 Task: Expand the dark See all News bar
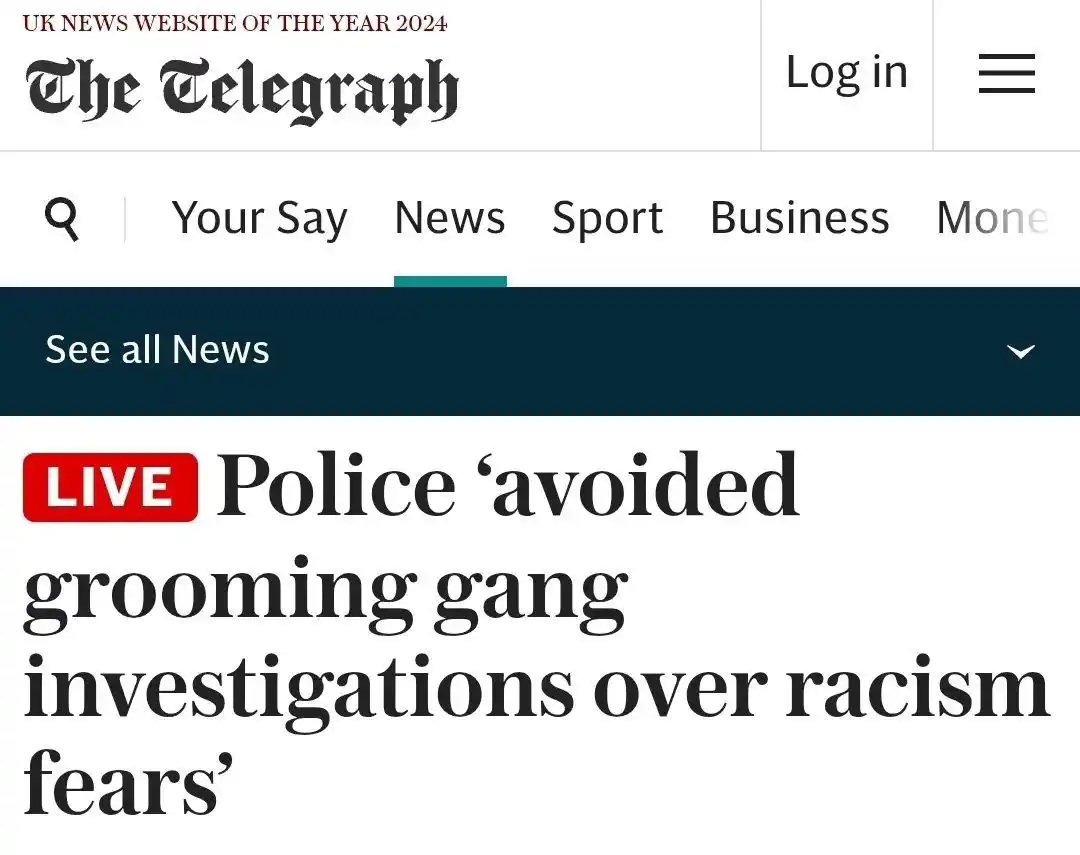click(x=540, y=351)
